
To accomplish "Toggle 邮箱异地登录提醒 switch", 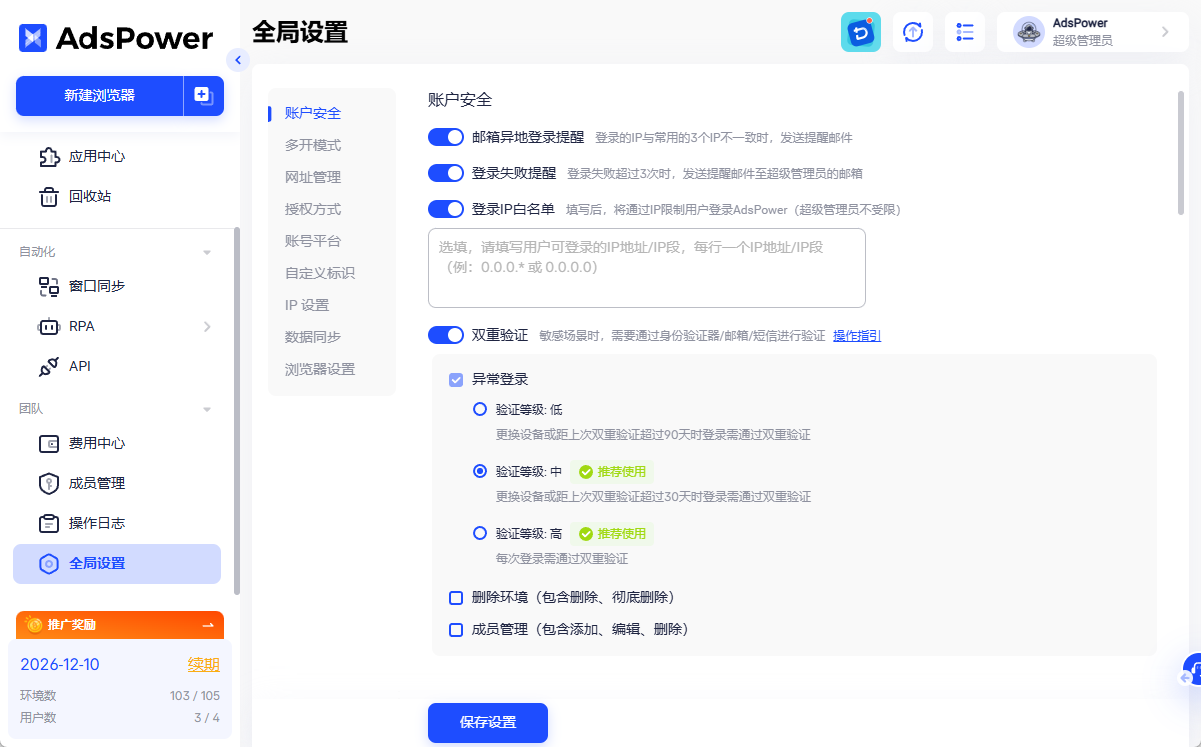I will click(x=446, y=137).
